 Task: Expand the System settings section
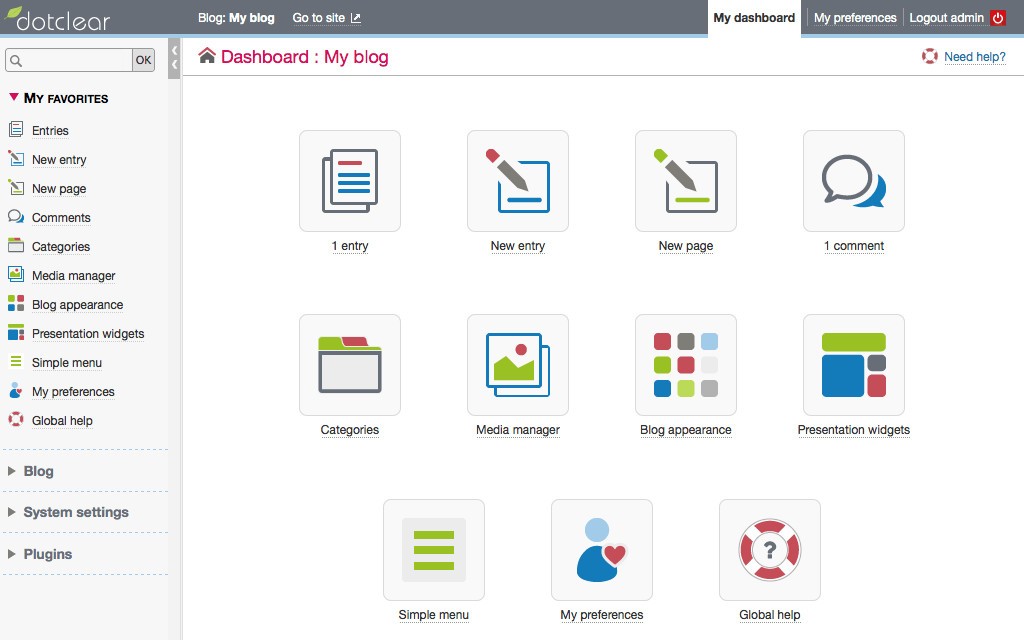(75, 512)
